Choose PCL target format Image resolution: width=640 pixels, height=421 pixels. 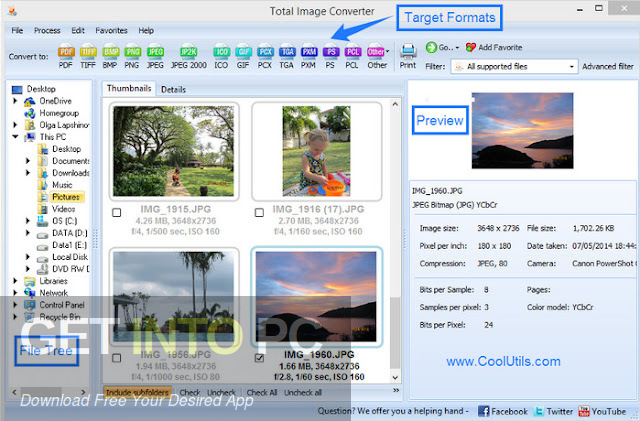click(352, 56)
